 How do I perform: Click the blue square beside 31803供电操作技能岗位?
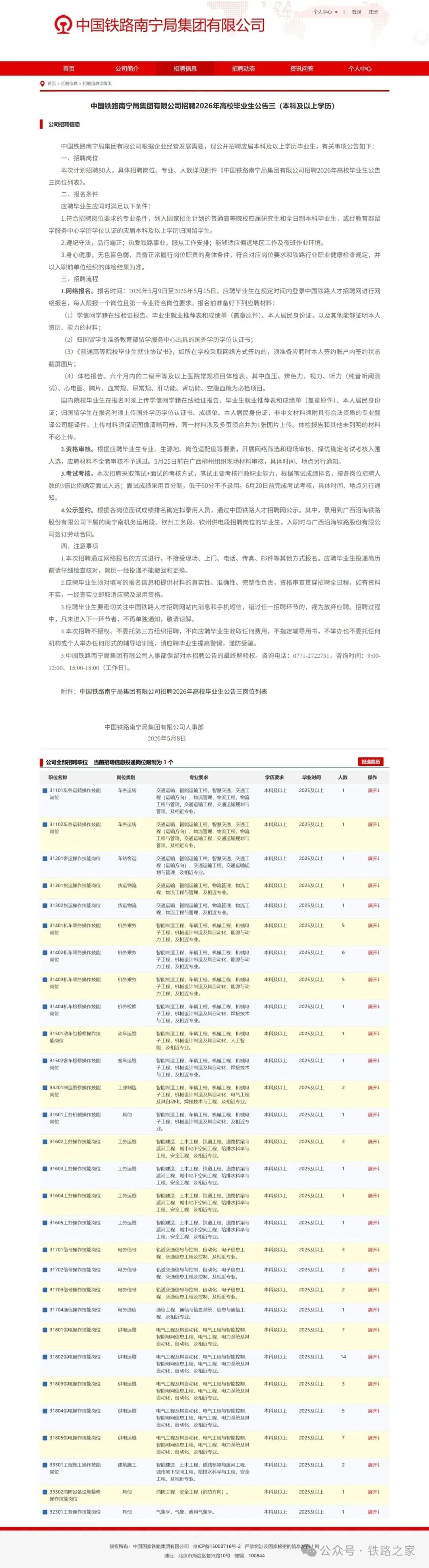44,1383
